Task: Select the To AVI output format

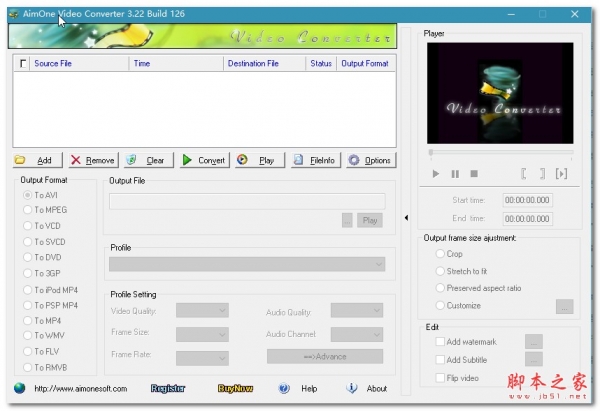Action: point(40,195)
